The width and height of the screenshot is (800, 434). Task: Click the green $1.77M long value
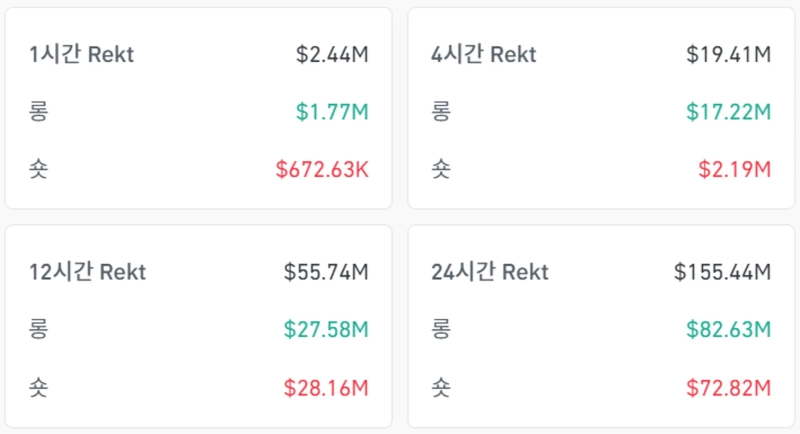click(332, 111)
